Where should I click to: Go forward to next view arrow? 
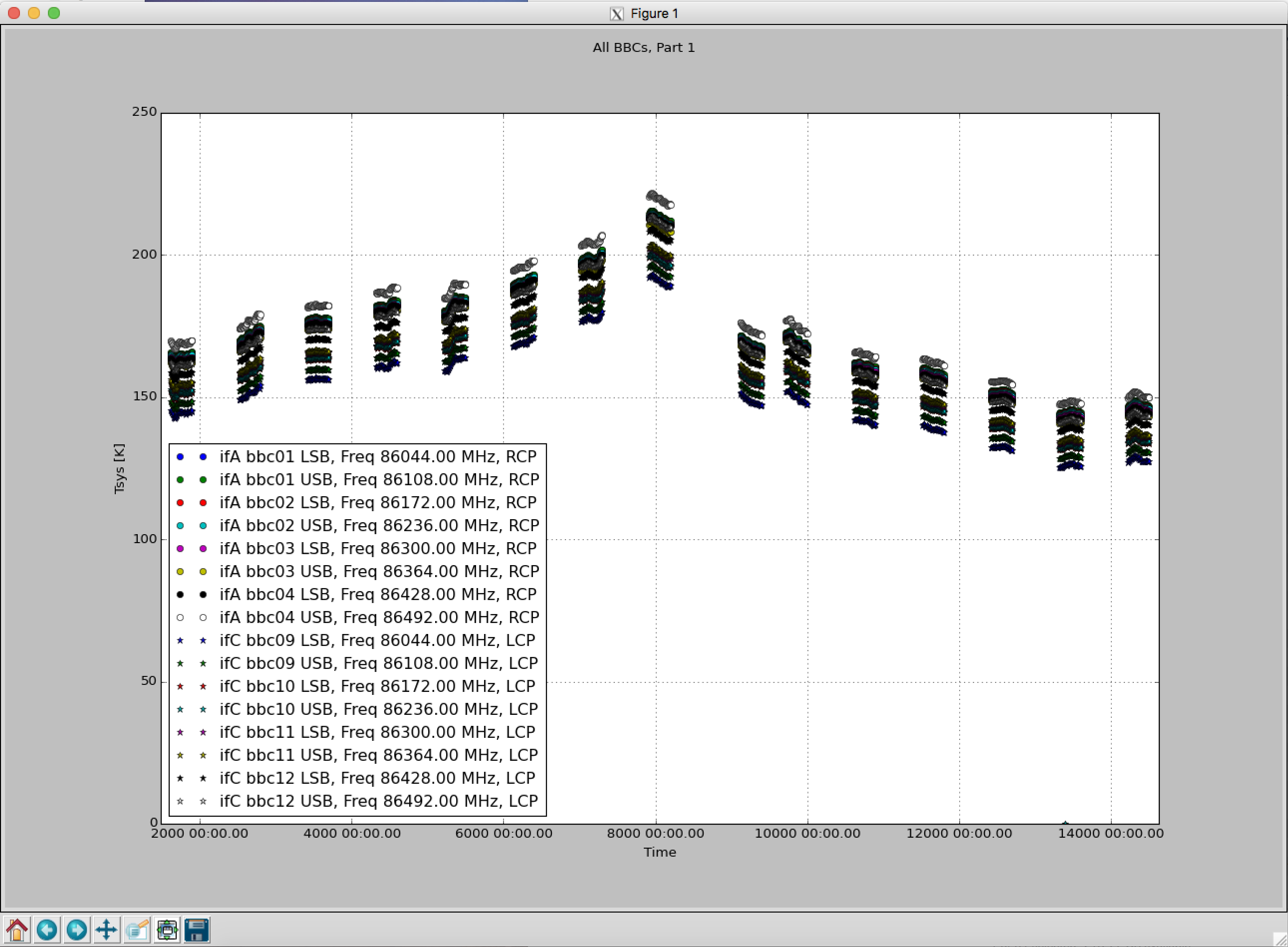tap(77, 929)
